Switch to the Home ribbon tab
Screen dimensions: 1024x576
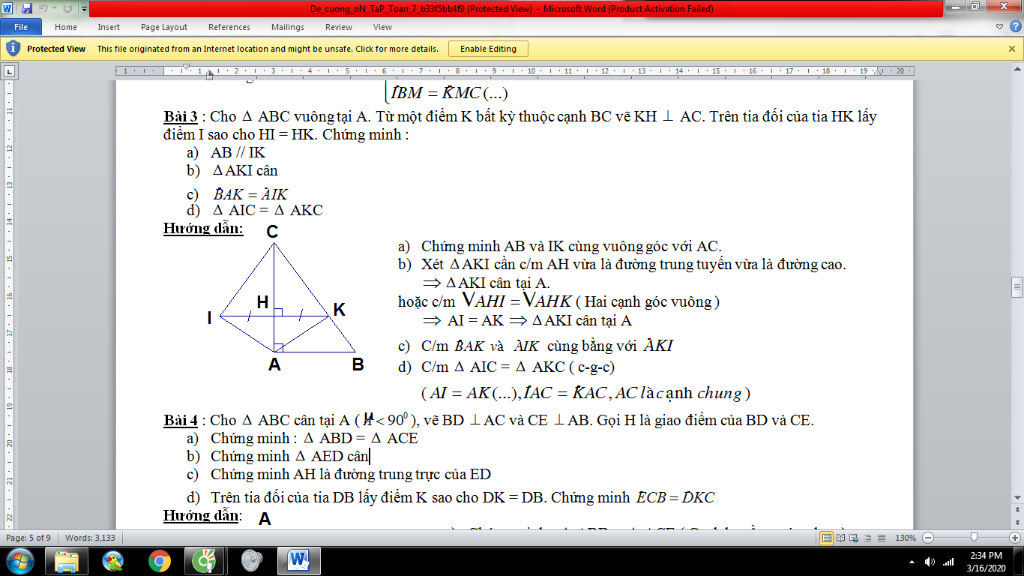(x=65, y=27)
